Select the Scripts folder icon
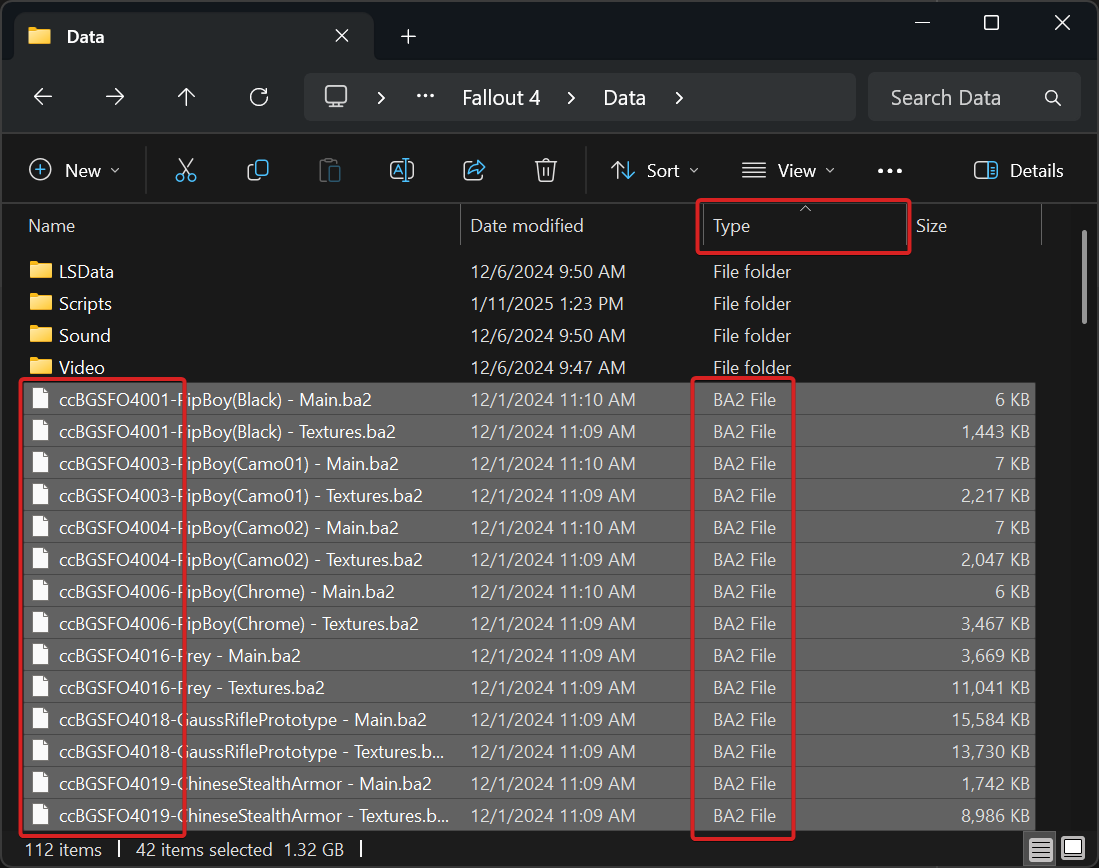Viewport: 1099px width, 868px height. tap(41, 303)
